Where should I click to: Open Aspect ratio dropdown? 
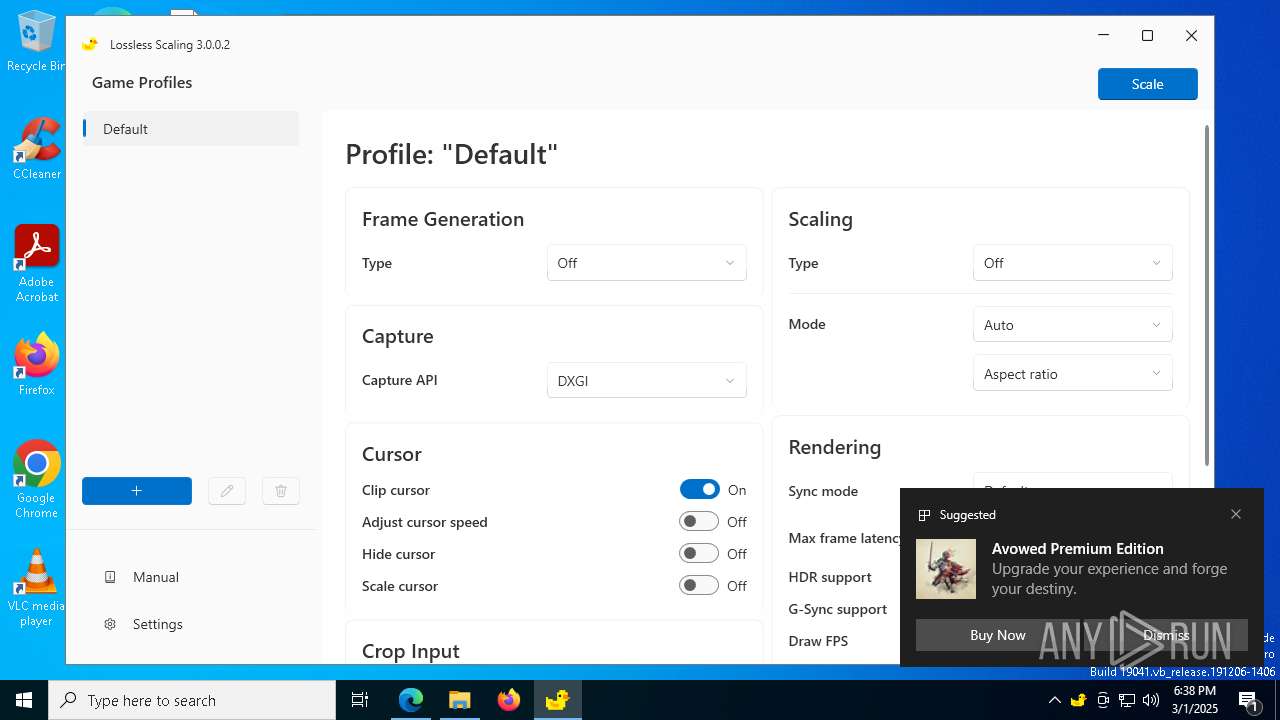point(1072,374)
